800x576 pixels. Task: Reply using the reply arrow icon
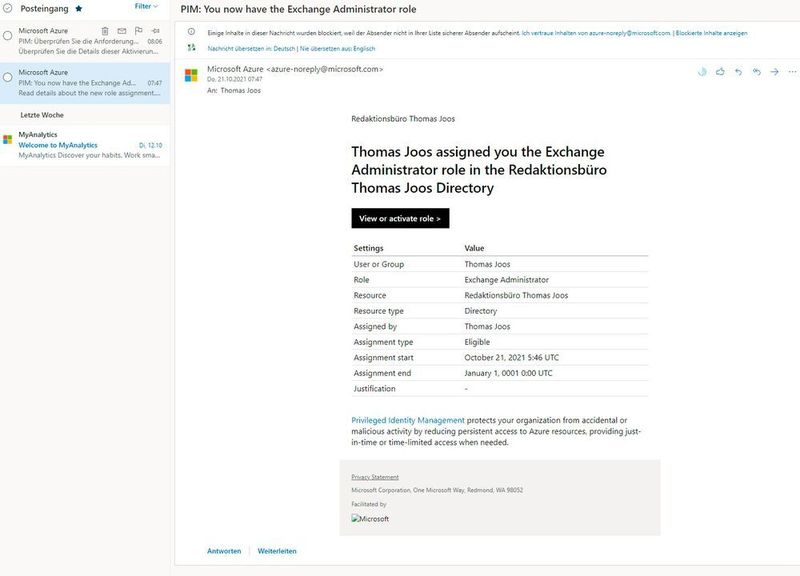739,72
